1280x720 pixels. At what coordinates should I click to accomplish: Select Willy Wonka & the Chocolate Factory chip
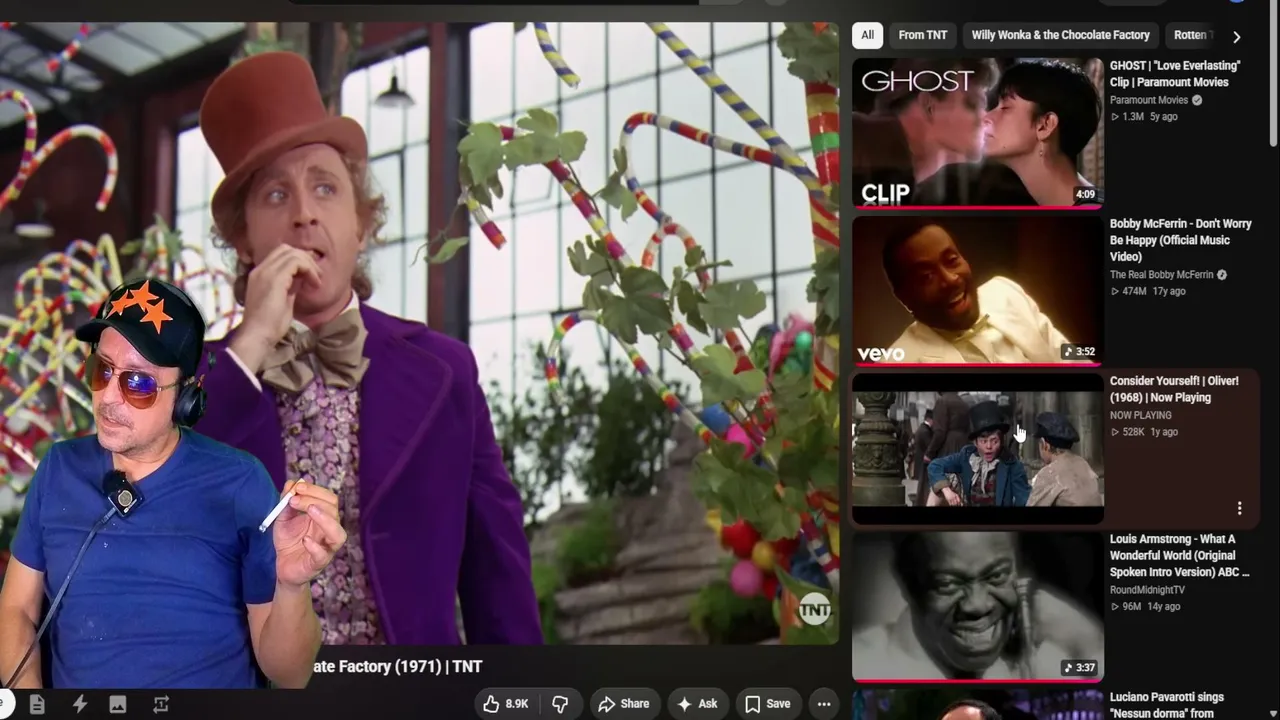tap(1060, 35)
